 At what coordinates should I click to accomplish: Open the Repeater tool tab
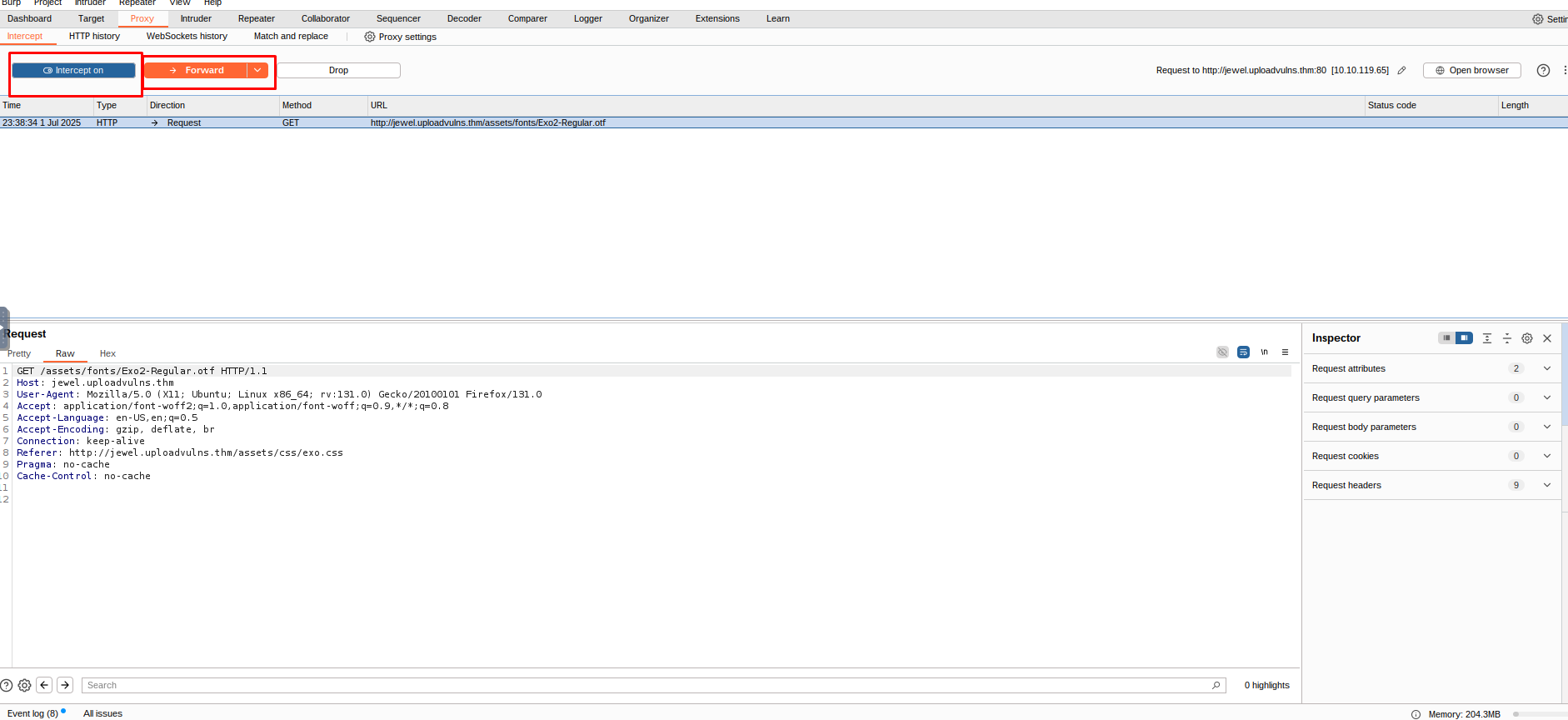click(257, 19)
